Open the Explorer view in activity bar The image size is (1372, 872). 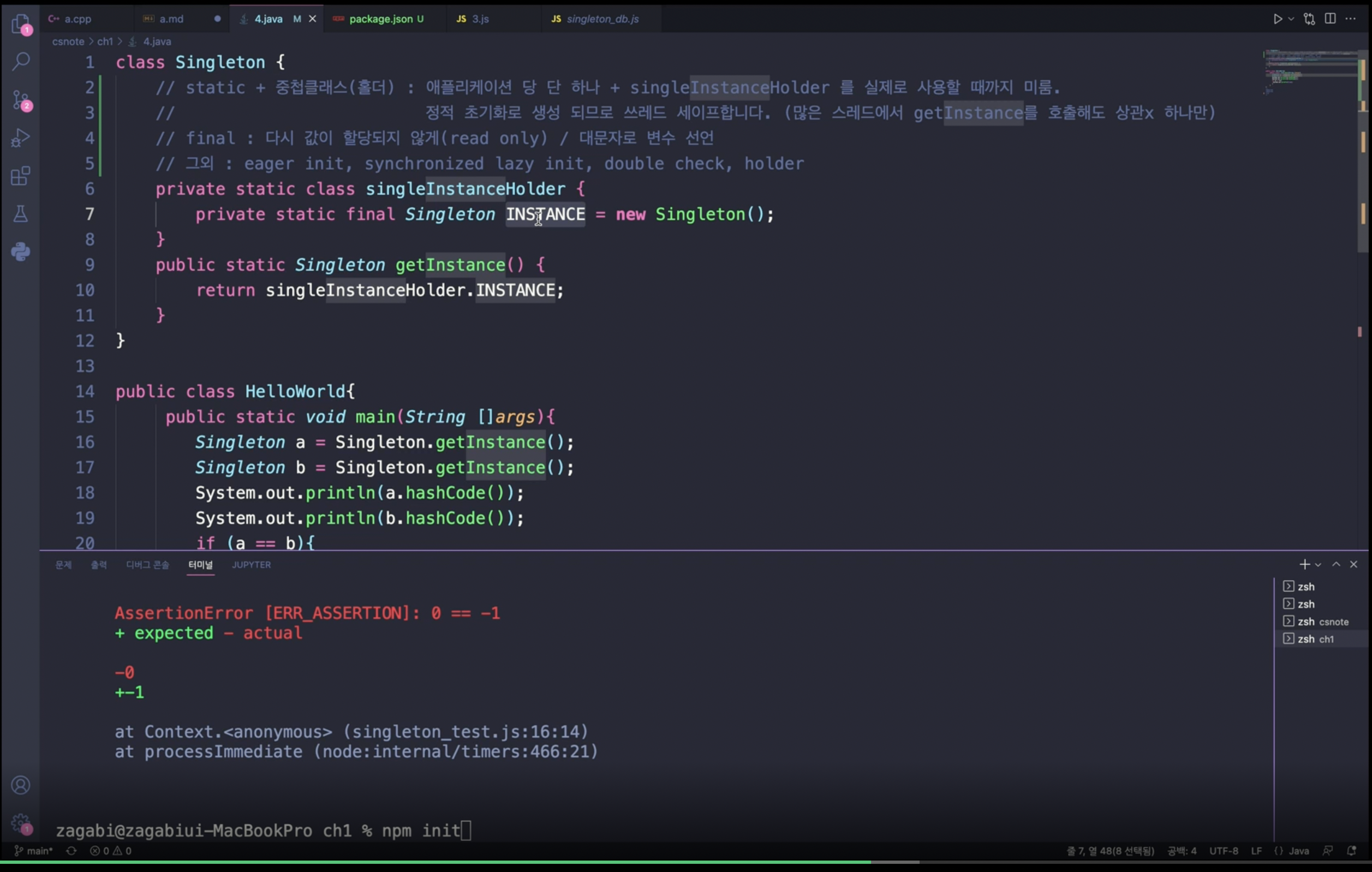coord(21,24)
